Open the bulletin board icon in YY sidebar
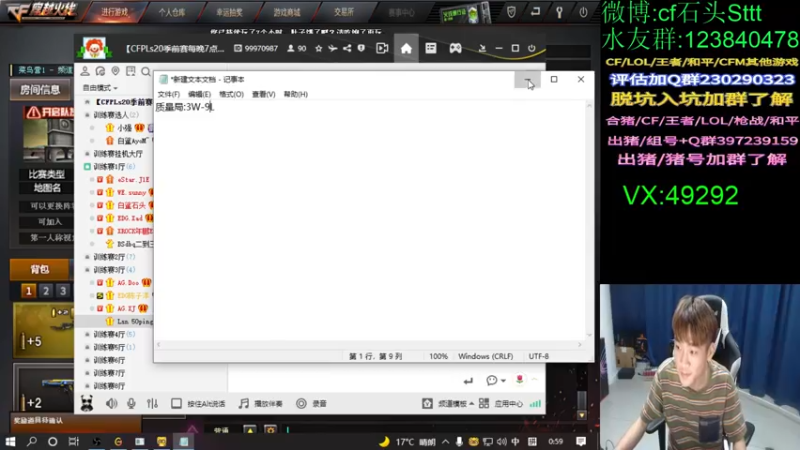Viewport: 800px width, 450px height. (x=131, y=71)
